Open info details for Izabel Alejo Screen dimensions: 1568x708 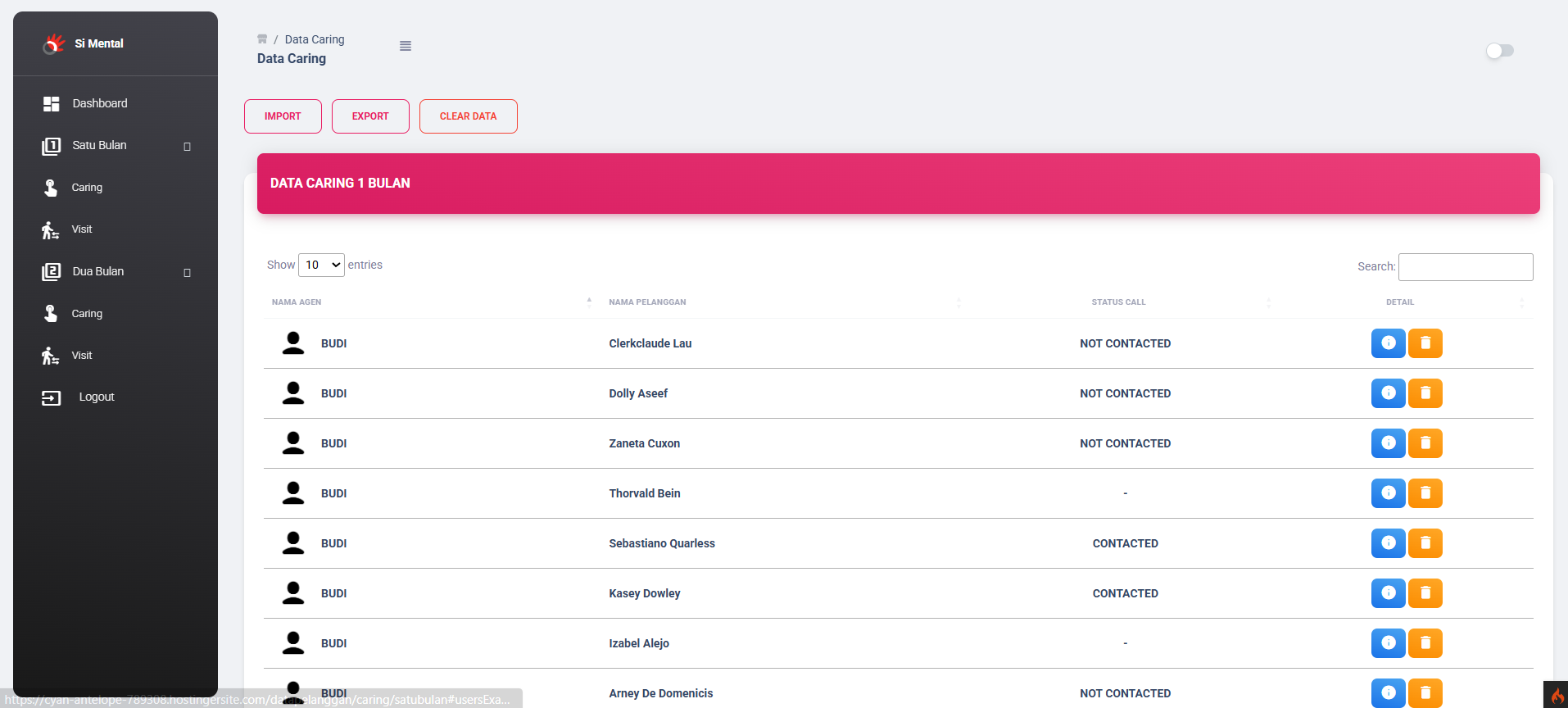pyautogui.click(x=1388, y=643)
